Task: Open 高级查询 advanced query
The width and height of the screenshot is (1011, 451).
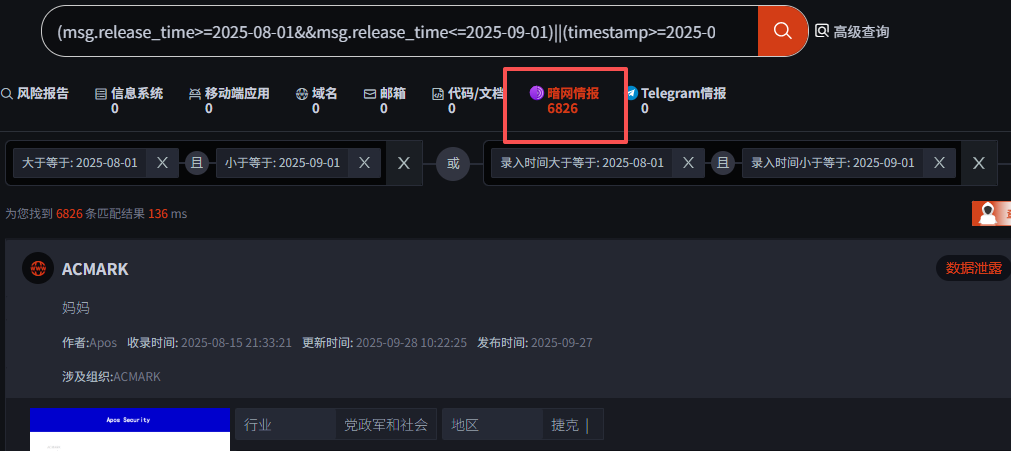Action: coord(852,31)
